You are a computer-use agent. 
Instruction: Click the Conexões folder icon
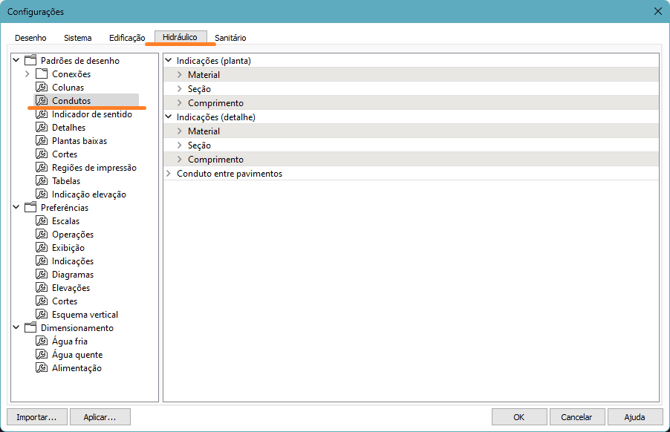pyautogui.click(x=42, y=74)
